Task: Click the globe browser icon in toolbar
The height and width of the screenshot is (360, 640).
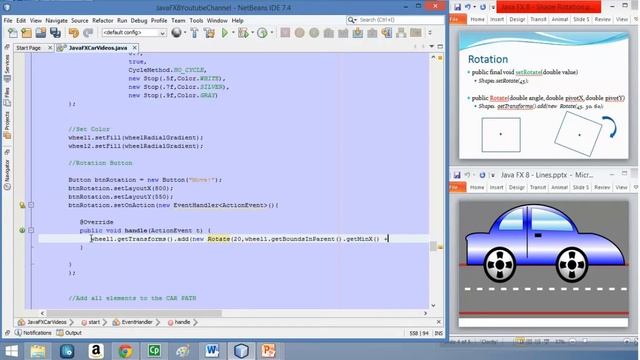Action: [176, 33]
